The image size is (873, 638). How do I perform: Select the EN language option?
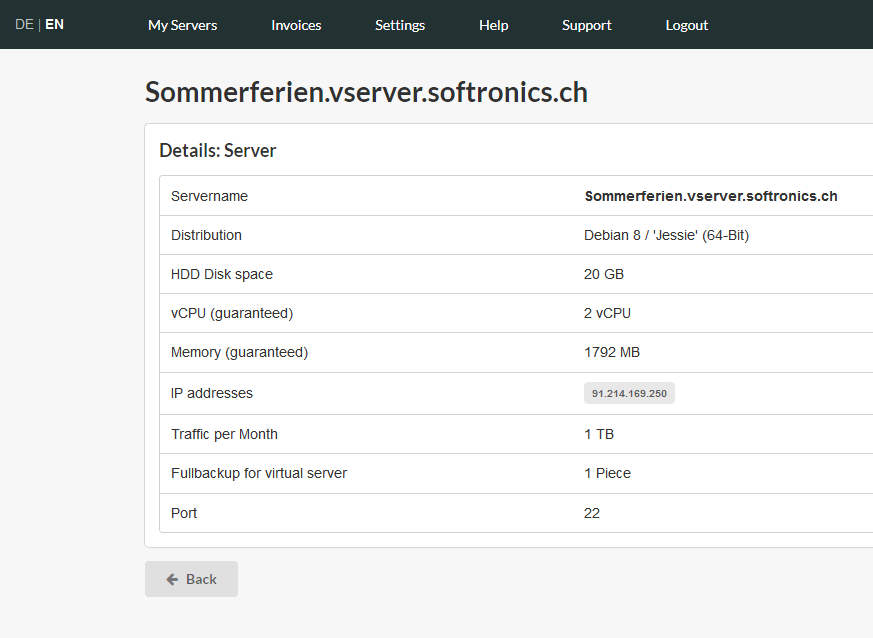click(54, 24)
